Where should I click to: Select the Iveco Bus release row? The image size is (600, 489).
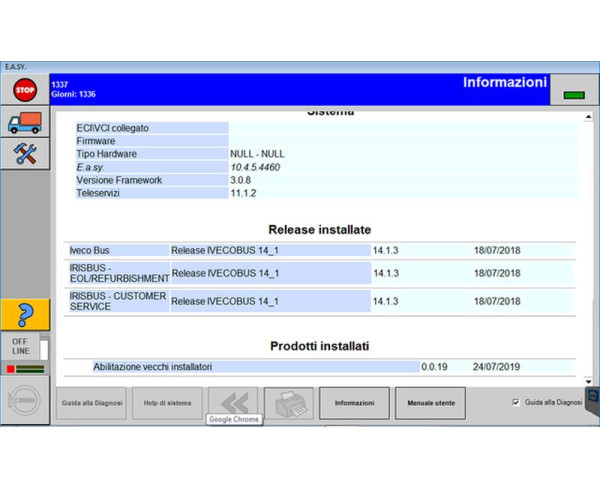point(320,250)
